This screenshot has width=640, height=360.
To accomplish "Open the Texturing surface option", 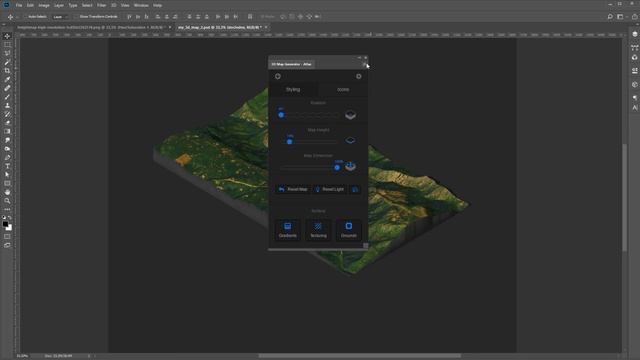I will coord(318,230).
